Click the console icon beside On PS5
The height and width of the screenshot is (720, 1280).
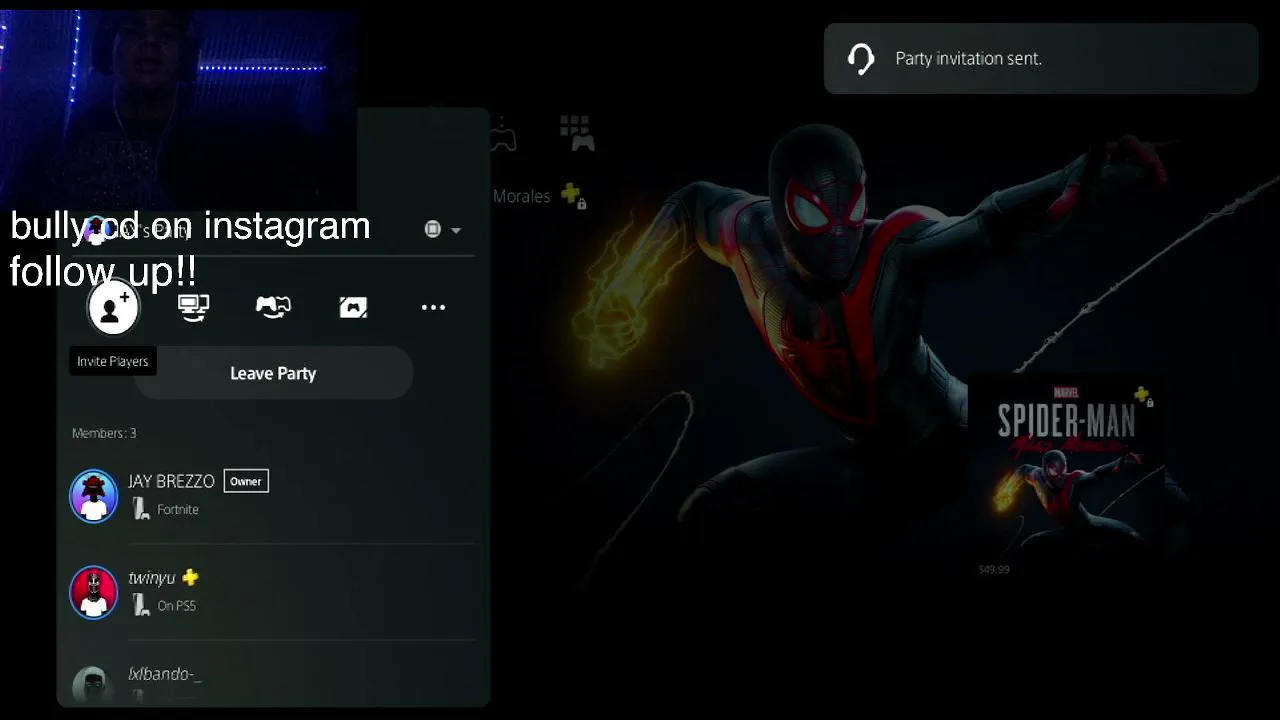click(141, 605)
